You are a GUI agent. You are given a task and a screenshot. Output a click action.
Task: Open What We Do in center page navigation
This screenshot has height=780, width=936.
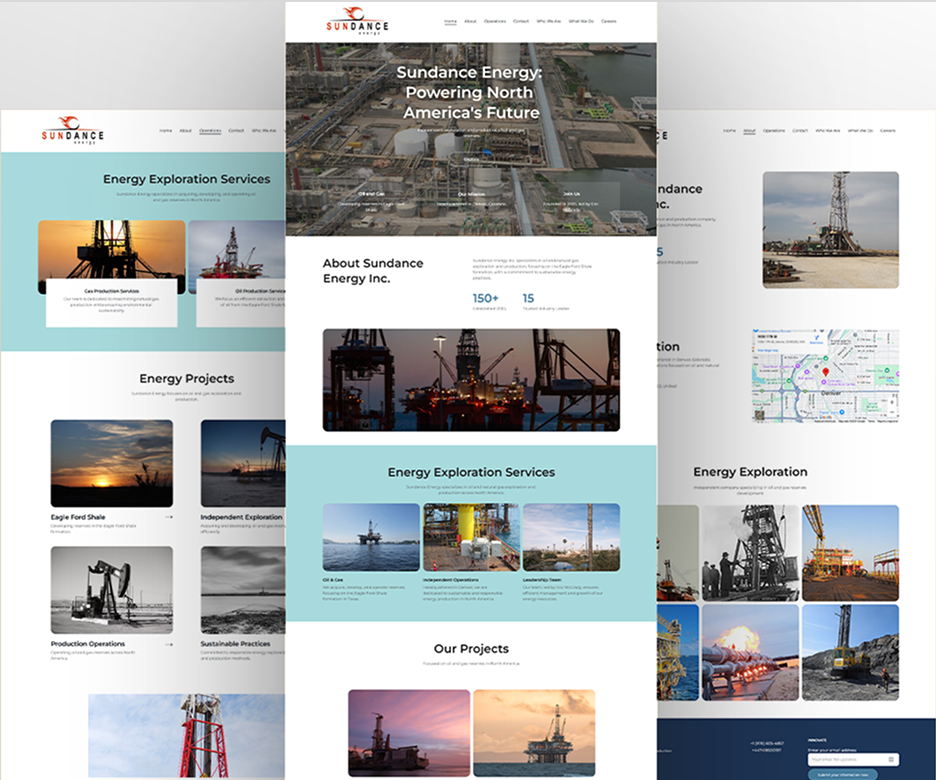(580, 21)
